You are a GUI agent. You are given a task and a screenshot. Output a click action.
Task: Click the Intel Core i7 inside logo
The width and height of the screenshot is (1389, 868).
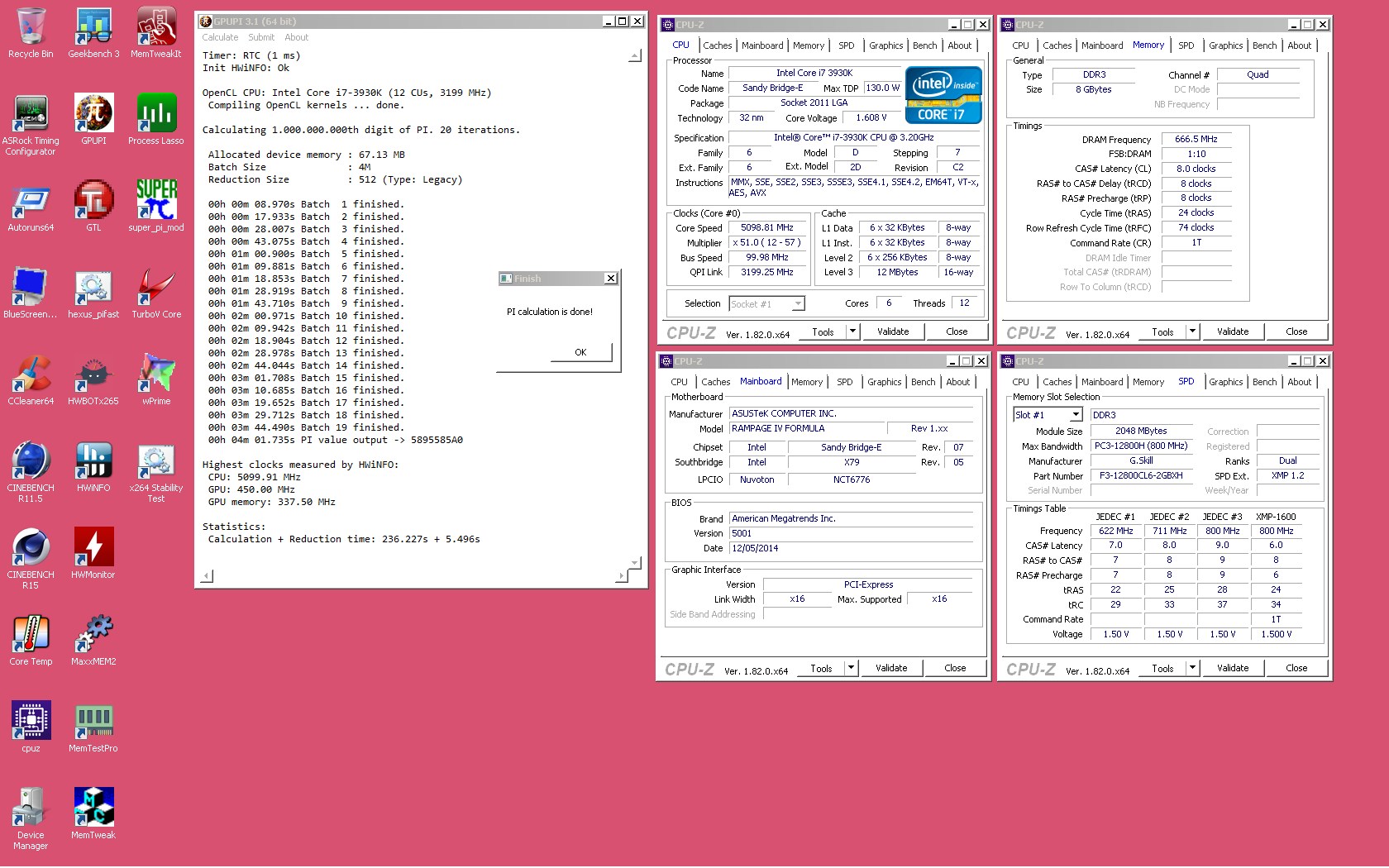click(943, 95)
